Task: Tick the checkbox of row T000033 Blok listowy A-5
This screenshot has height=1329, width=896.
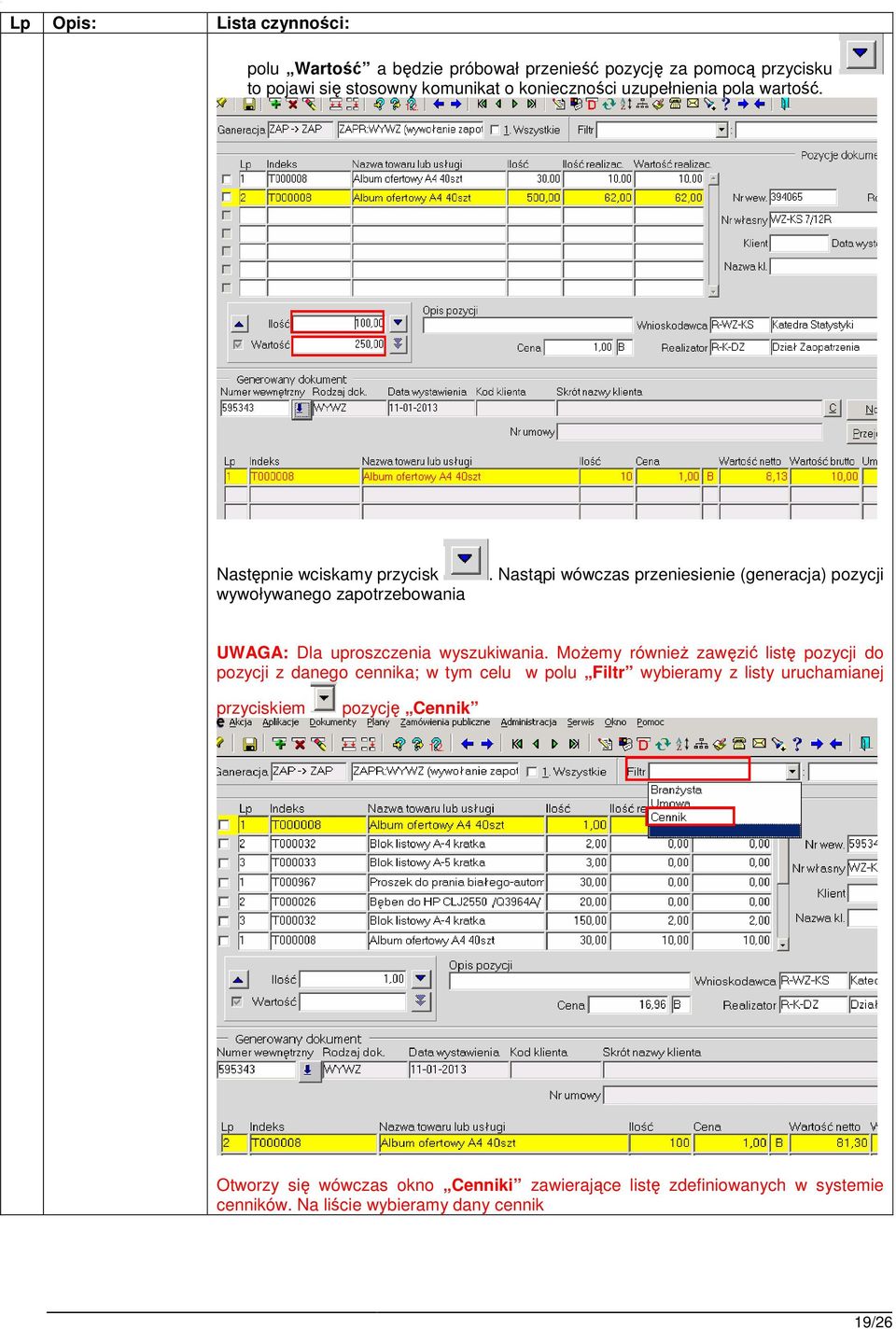Action: click(x=224, y=863)
